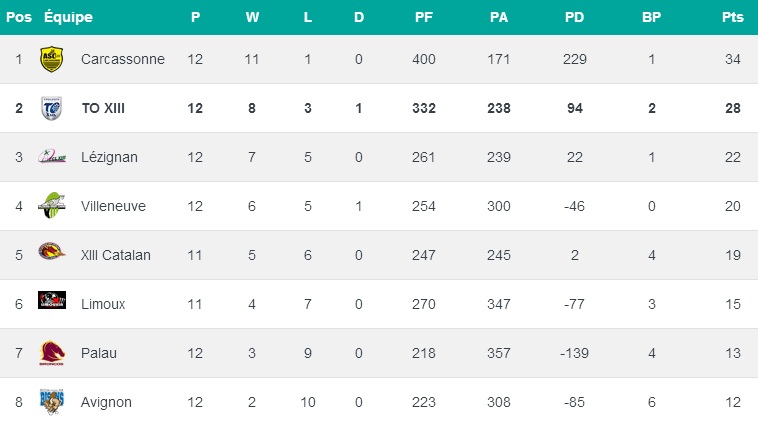Click the Limoux team logo
Viewport: 758px width, 426px height.
coord(51,303)
